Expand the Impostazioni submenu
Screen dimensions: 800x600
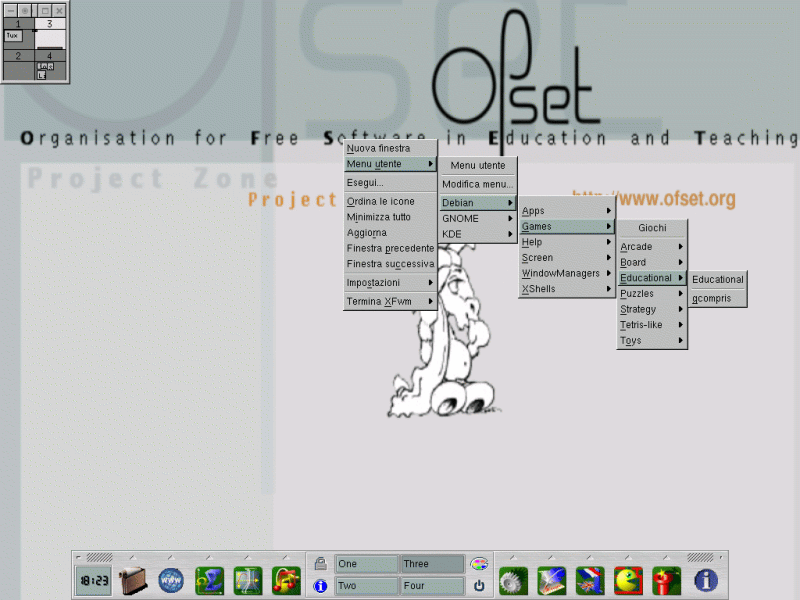click(x=390, y=283)
